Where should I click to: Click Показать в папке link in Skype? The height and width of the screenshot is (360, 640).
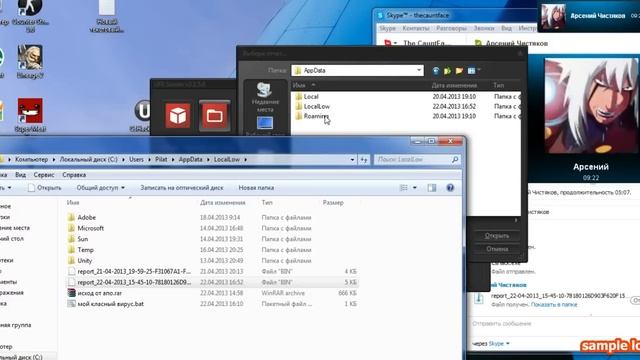pos(554,304)
